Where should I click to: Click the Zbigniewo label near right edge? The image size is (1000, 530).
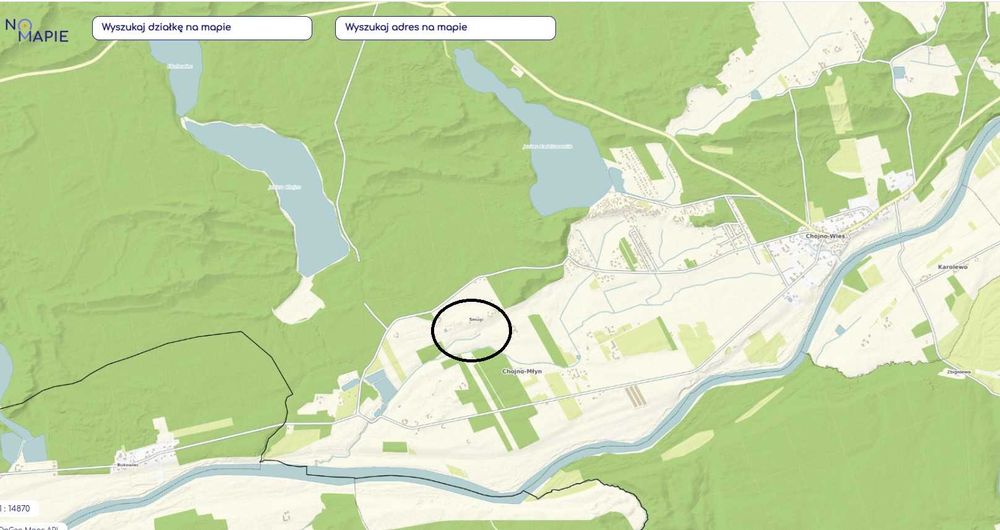[957, 371]
